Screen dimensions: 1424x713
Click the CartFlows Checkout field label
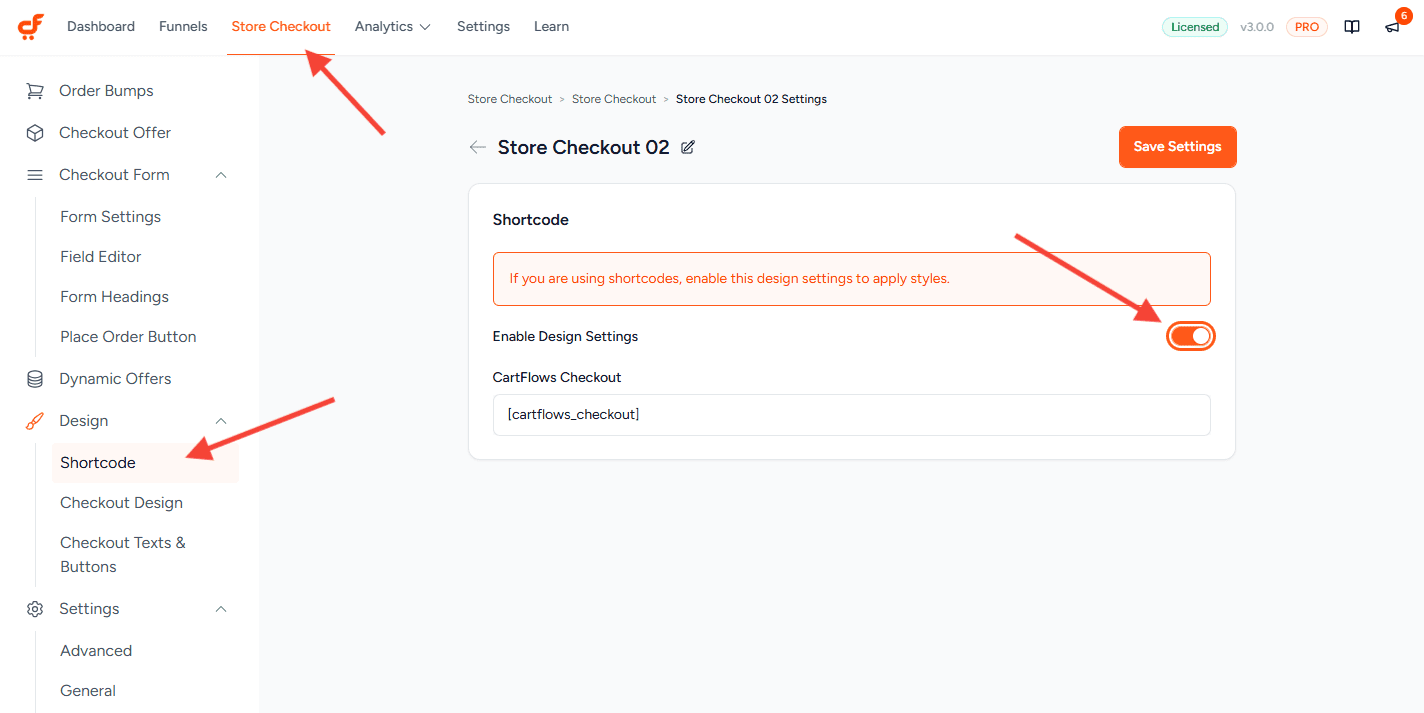[557, 378]
